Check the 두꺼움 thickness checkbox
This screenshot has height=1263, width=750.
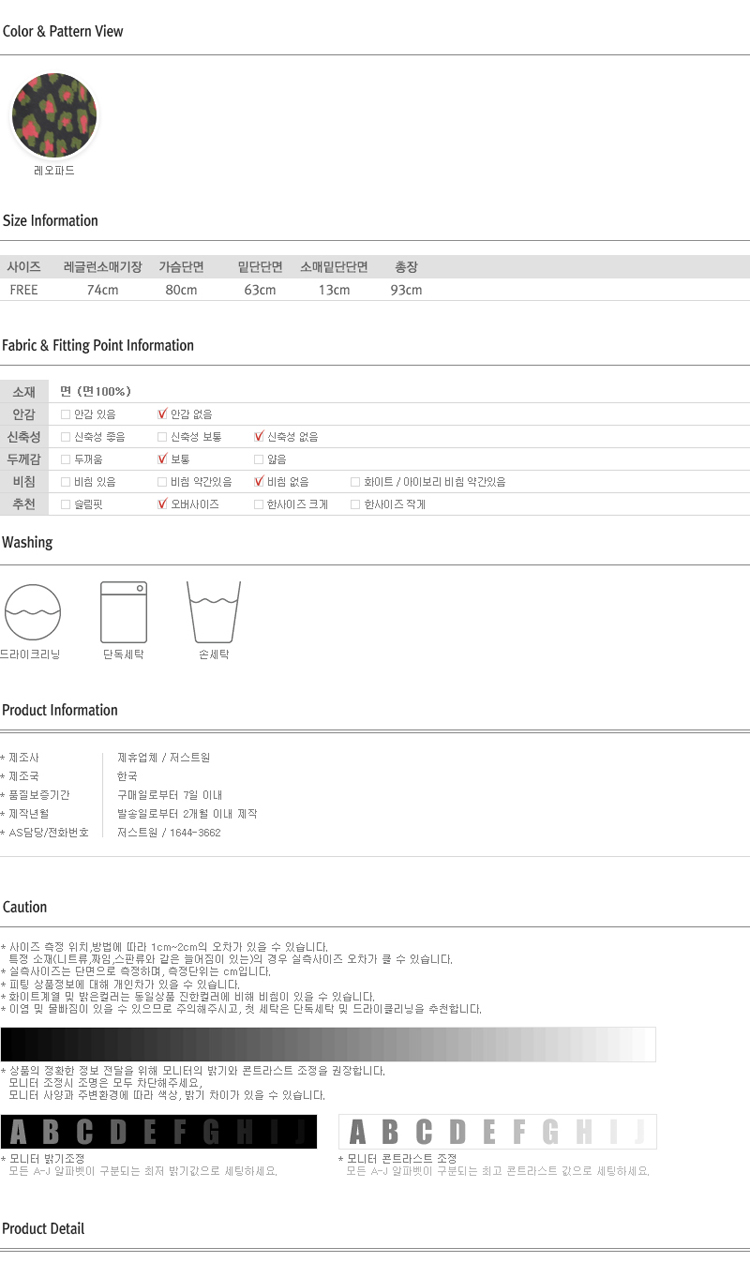pos(66,460)
